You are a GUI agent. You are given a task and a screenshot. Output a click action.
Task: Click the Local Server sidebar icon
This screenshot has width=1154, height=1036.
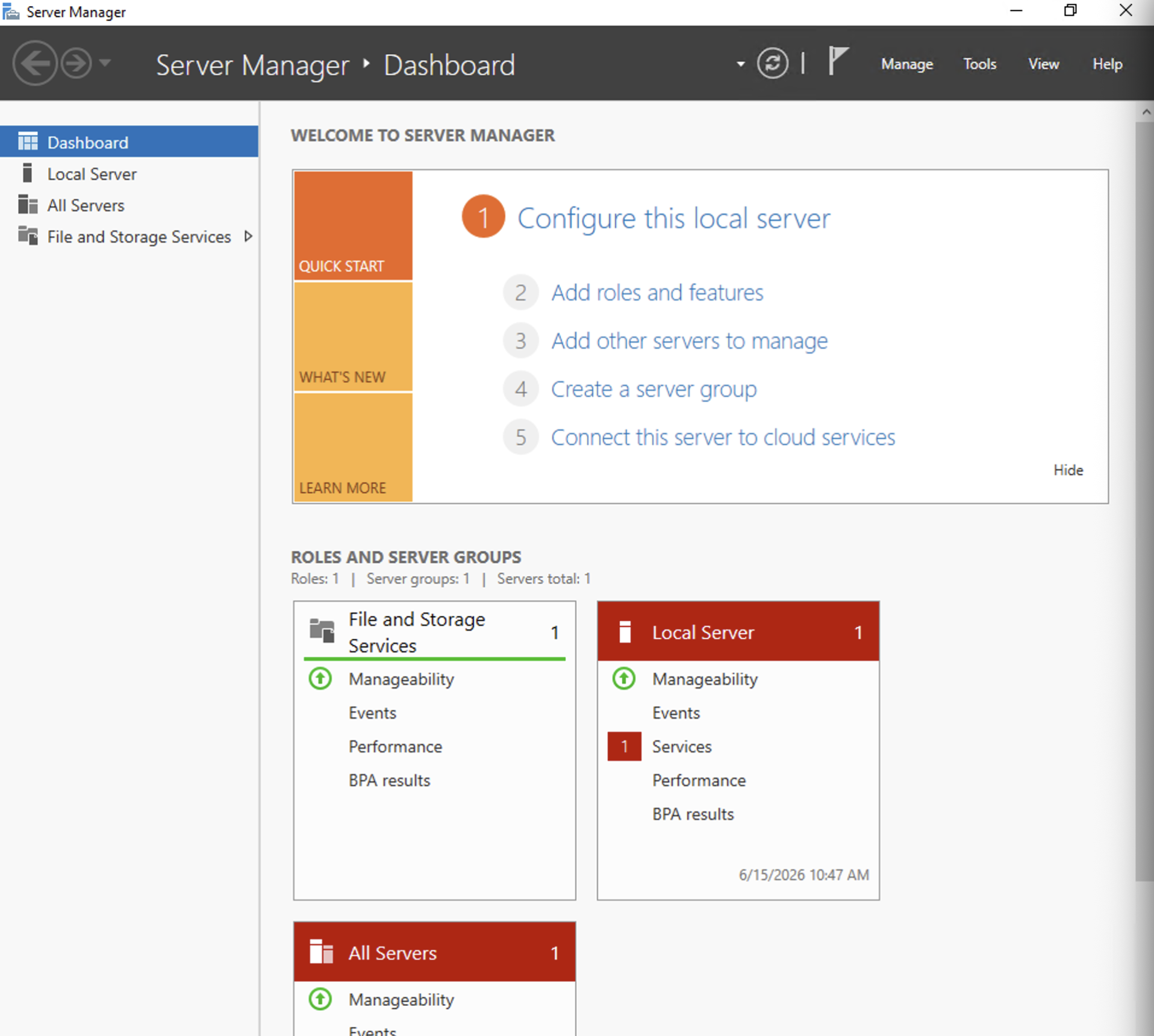27,173
